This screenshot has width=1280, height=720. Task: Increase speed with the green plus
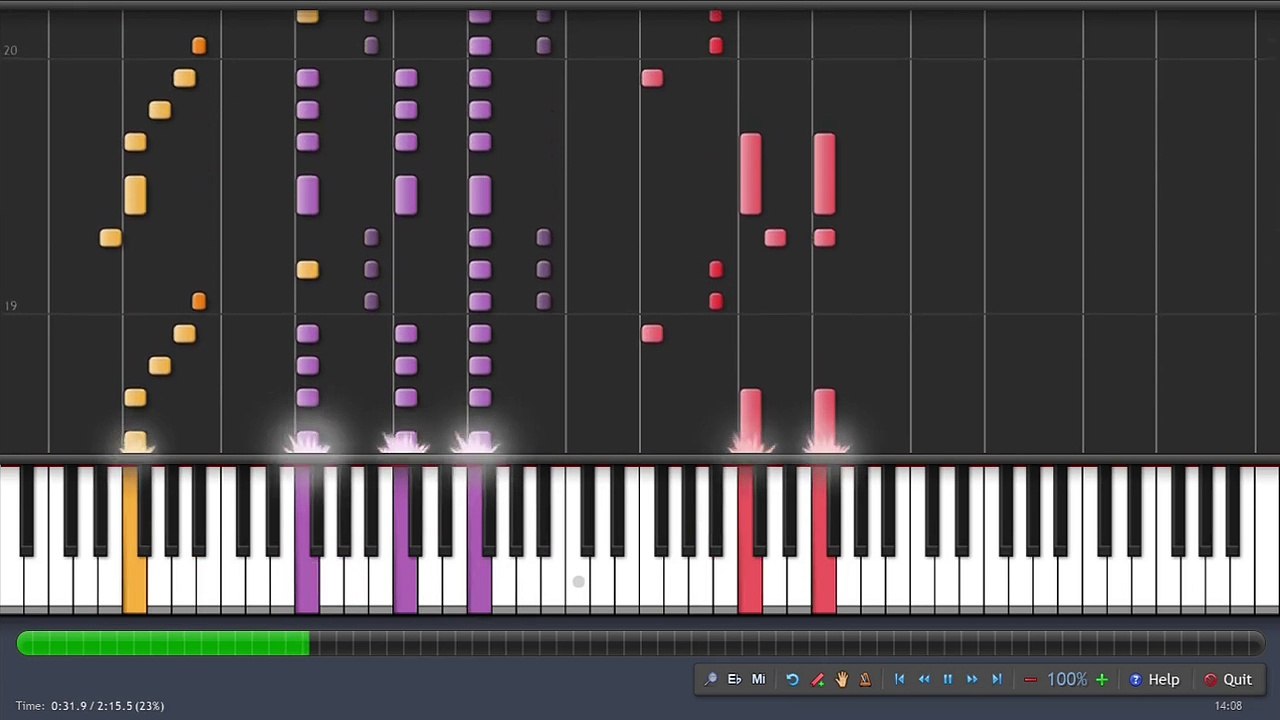point(1101,680)
